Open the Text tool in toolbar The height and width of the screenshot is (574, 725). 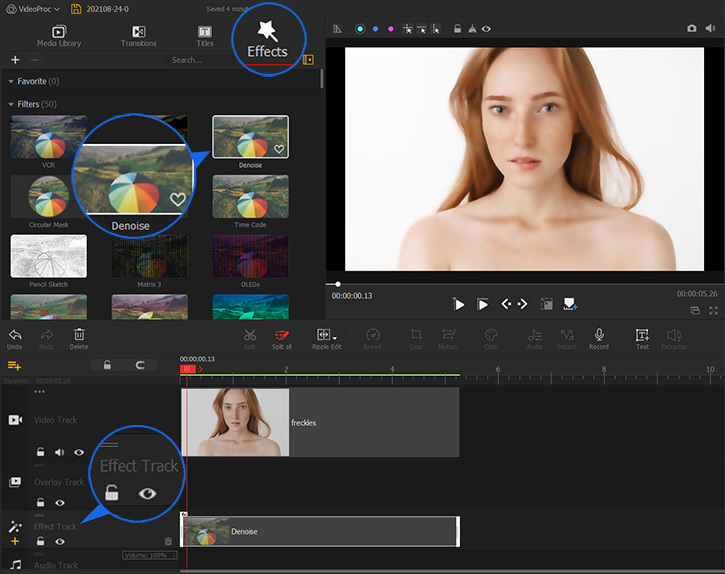coord(642,335)
